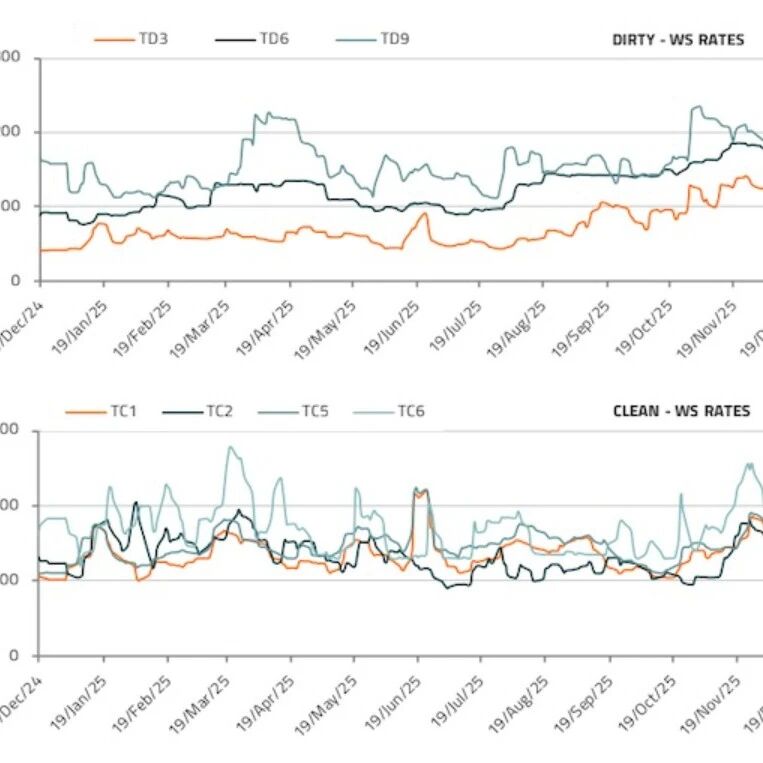Toggle the TC2 legend entry
Image resolution: width=763 pixels, height=763 pixels.
198,412
